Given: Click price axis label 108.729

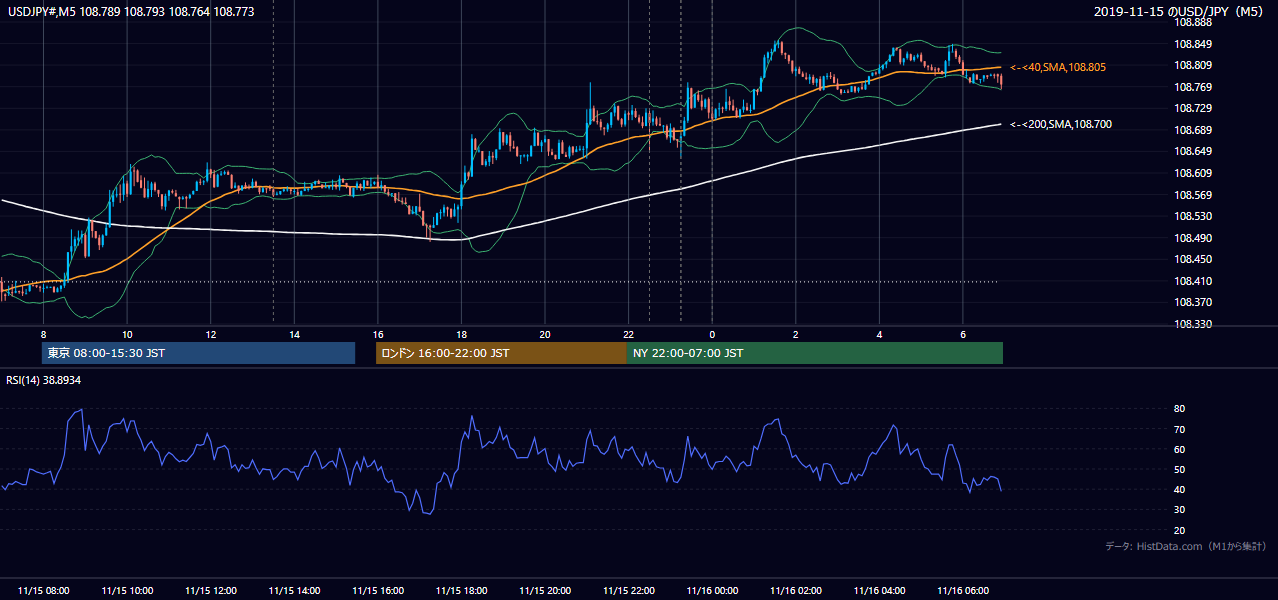Looking at the screenshot, I should [1193, 108].
